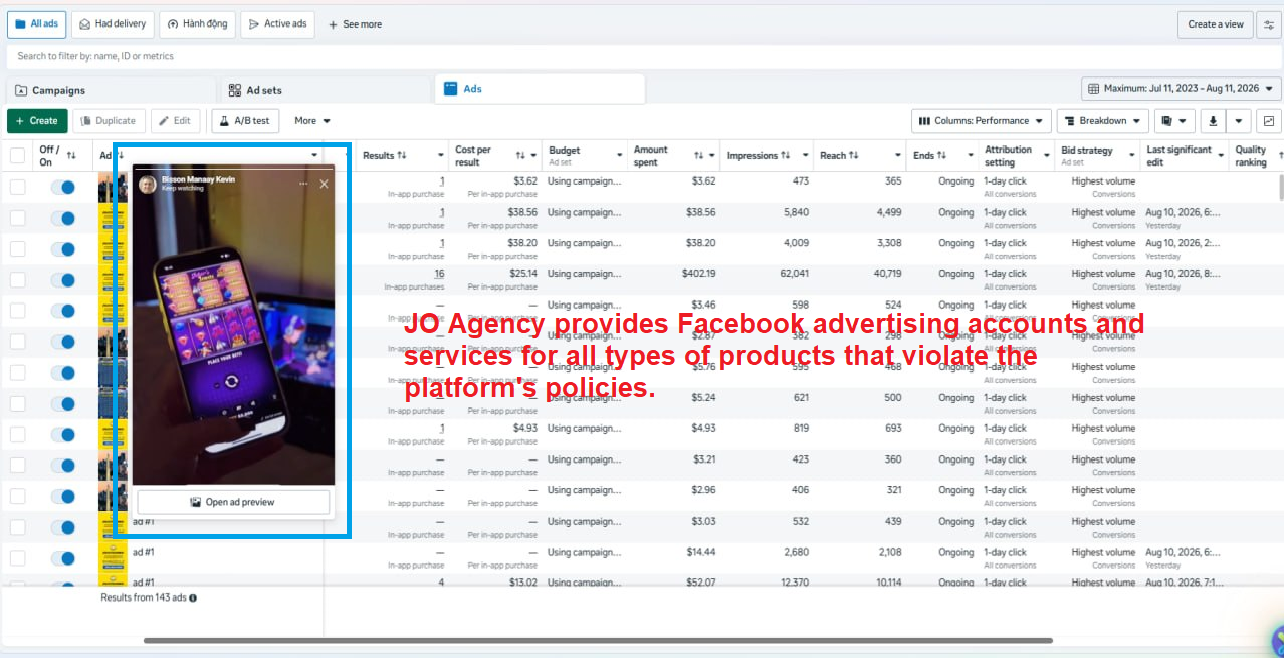Select the Hành động filter
This screenshot has height=658, width=1284.
[x=197, y=24]
